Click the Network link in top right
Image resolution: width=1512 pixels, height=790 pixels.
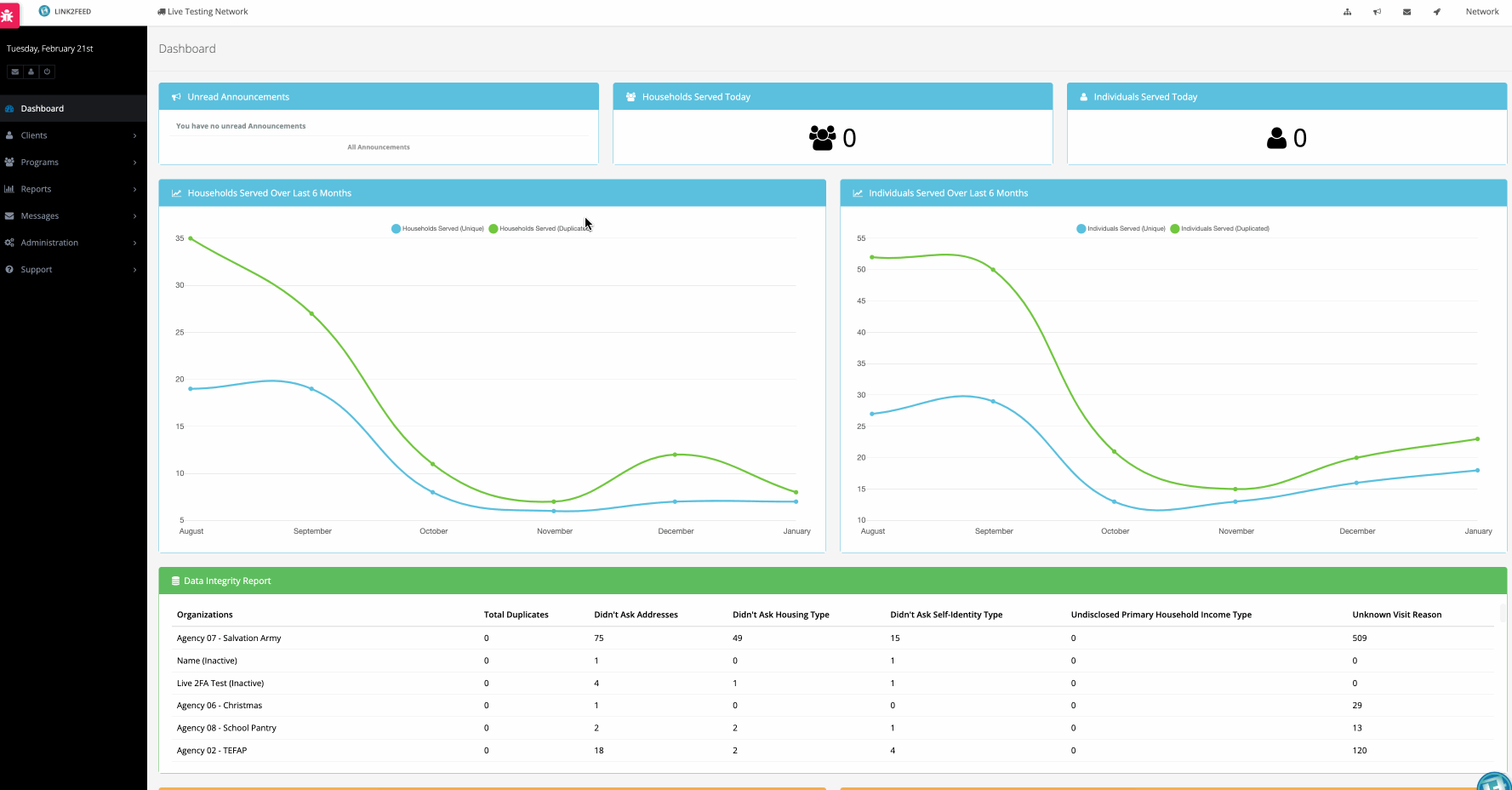[1481, 12]
